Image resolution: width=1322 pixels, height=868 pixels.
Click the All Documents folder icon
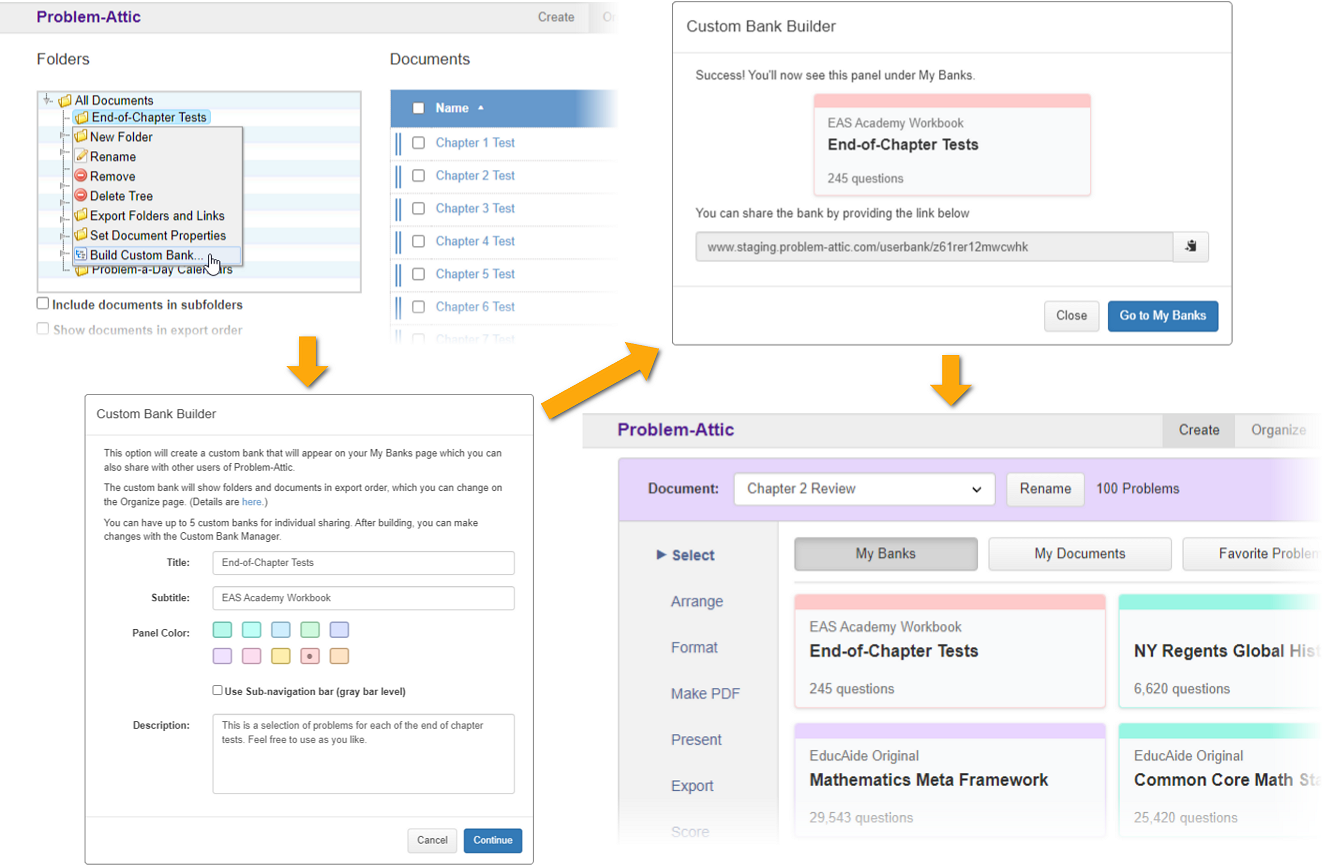pyautogui.click(x=65, y=101)
